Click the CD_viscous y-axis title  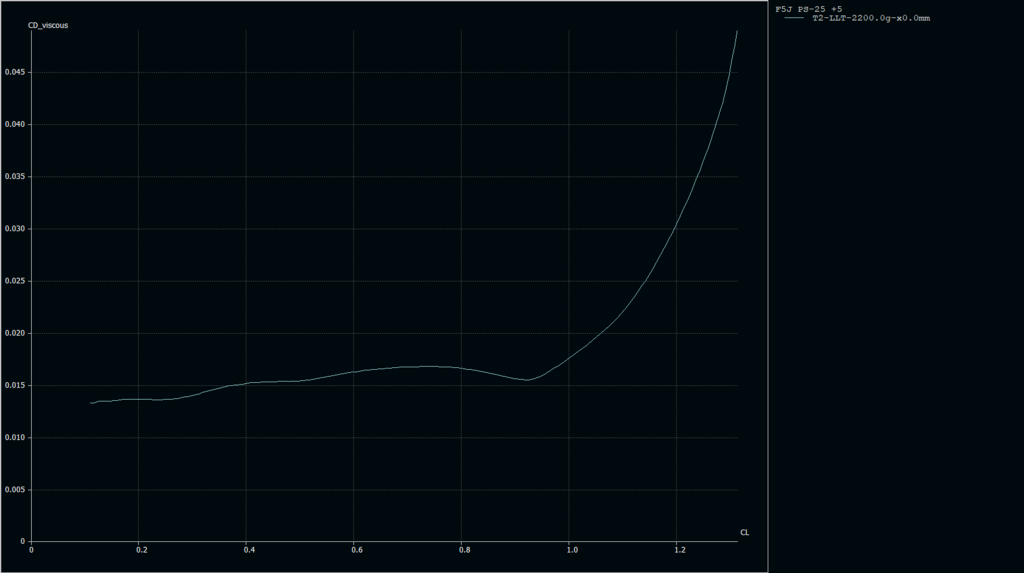pos(48,25)
